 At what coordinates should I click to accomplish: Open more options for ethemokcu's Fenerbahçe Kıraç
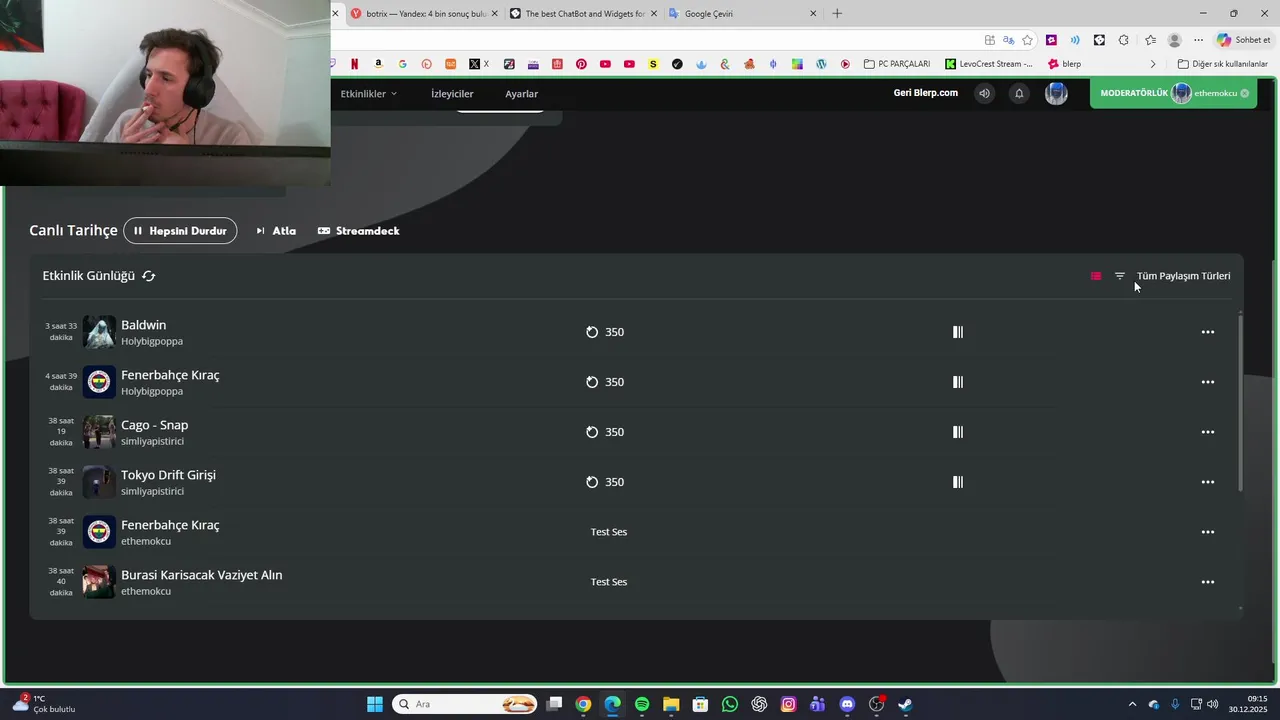tap(1208, 532)
